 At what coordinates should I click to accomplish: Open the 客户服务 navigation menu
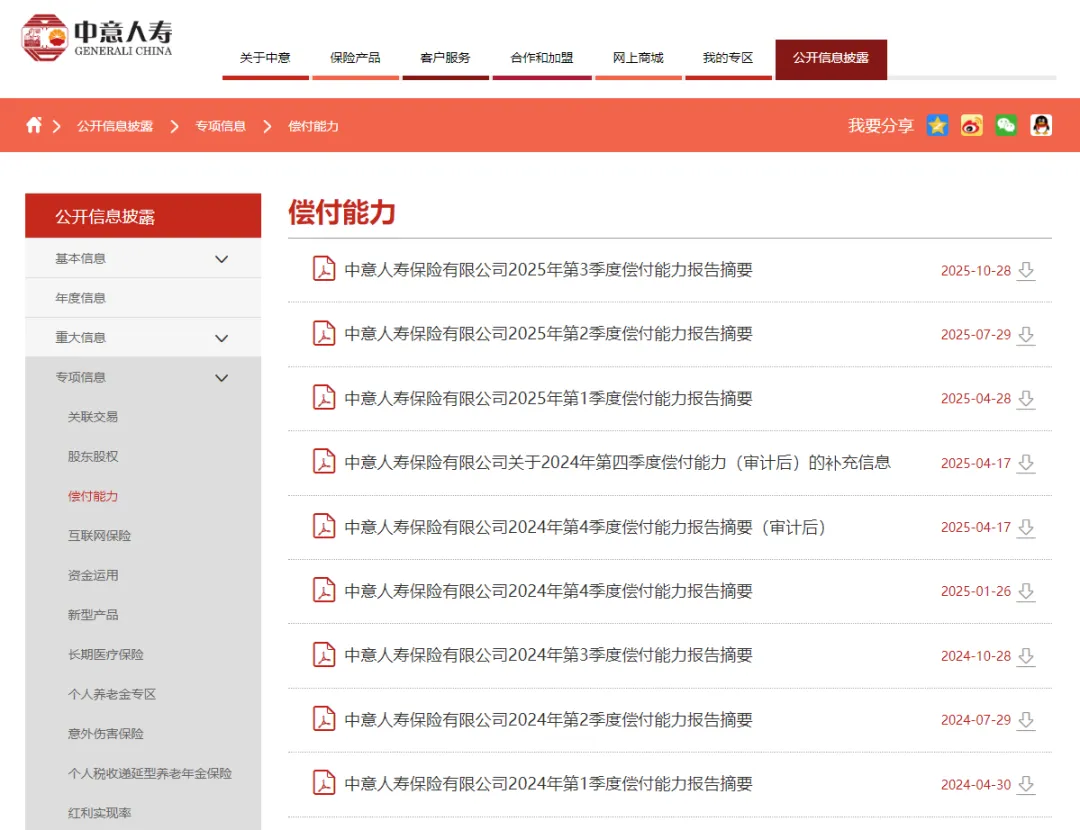pyautogui.click(x=445, y=58)
